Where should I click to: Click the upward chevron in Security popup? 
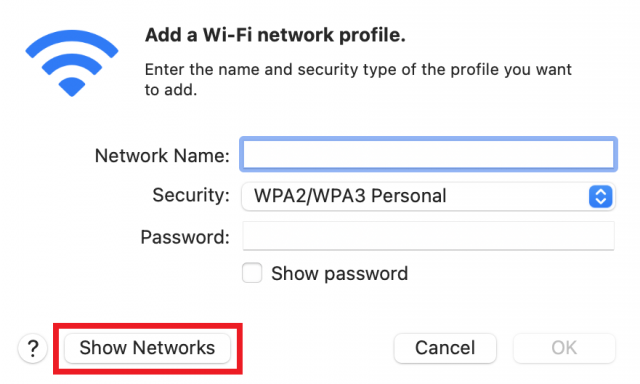tap(600, 191)
